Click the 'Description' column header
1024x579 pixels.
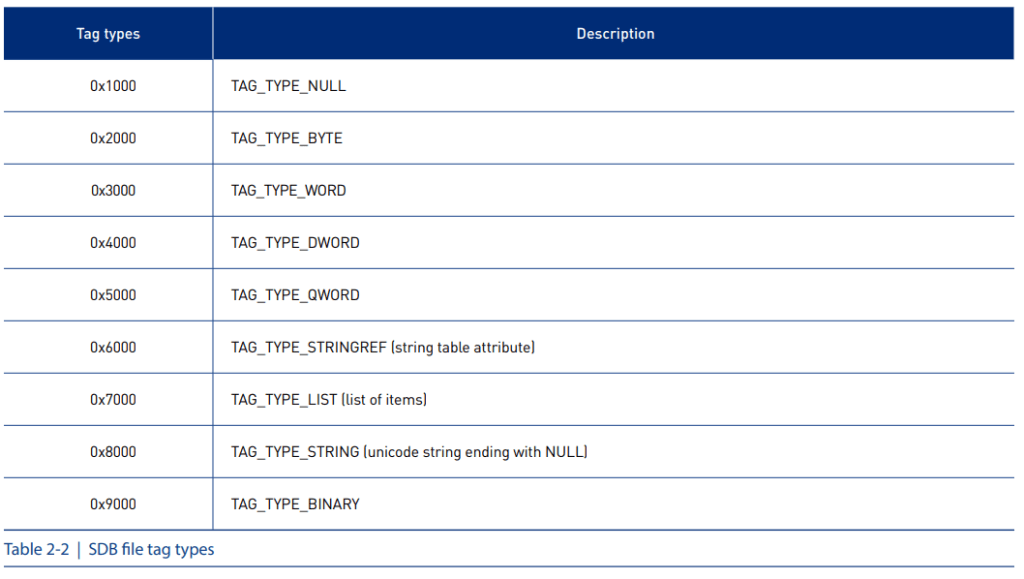tap(615, 34)
